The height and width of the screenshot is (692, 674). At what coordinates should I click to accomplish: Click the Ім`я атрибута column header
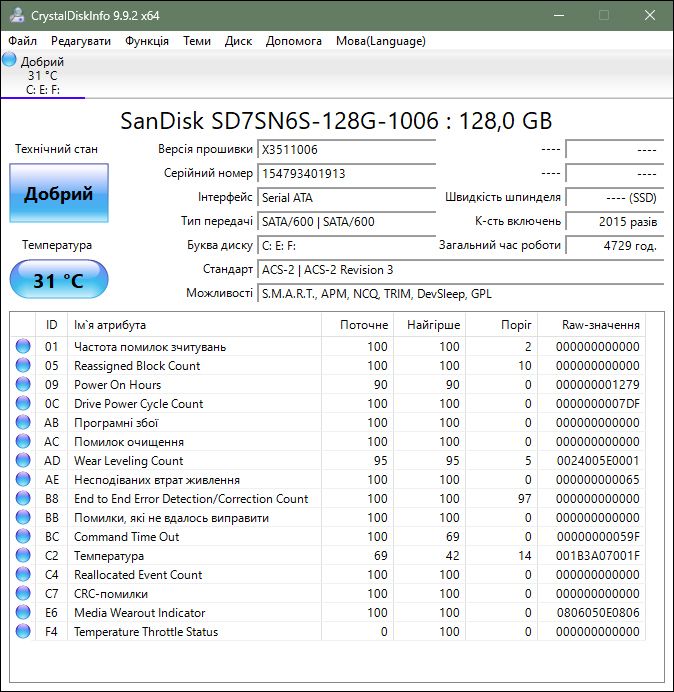point(194,325)
